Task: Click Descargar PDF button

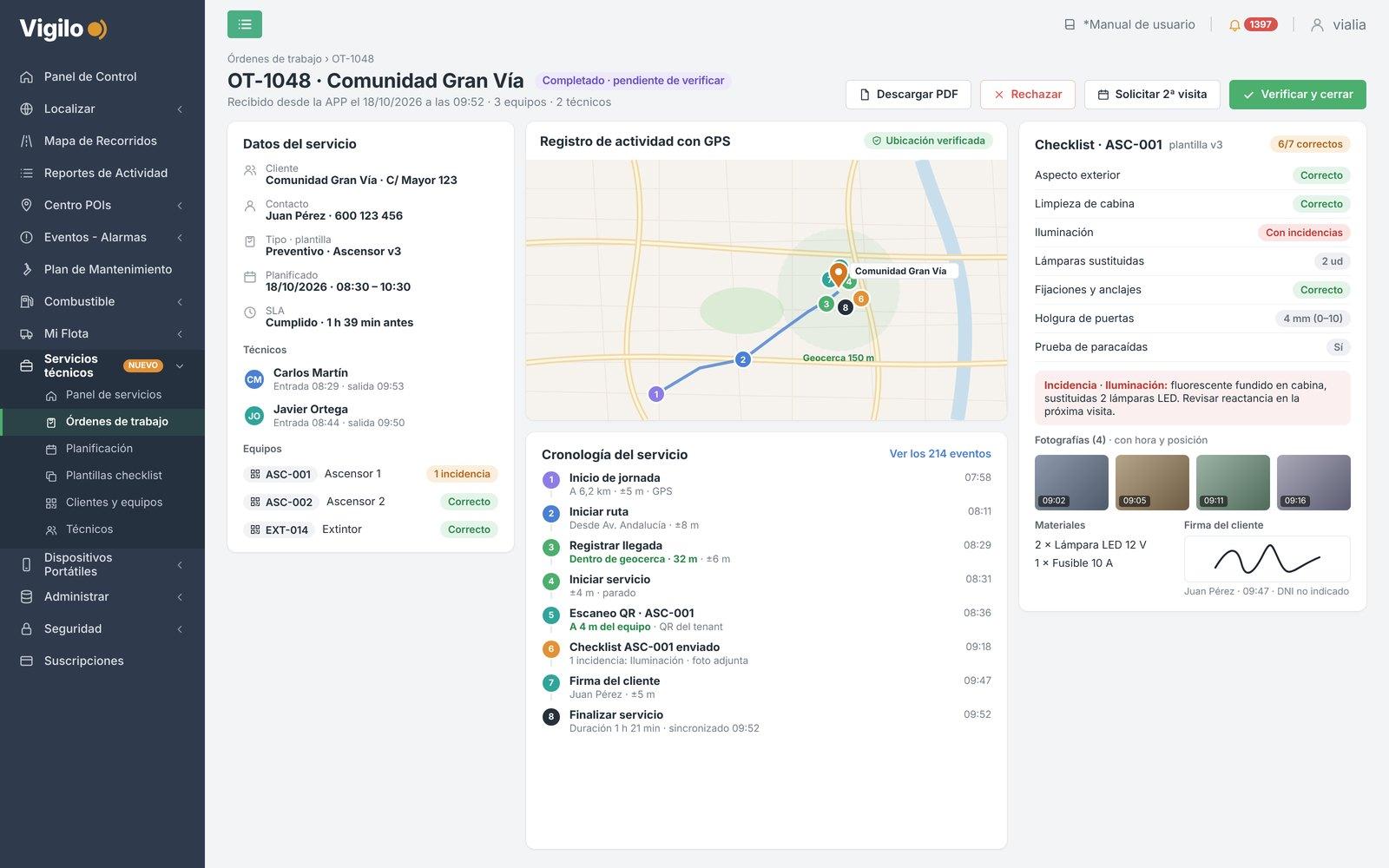Action: click(908, 95)
